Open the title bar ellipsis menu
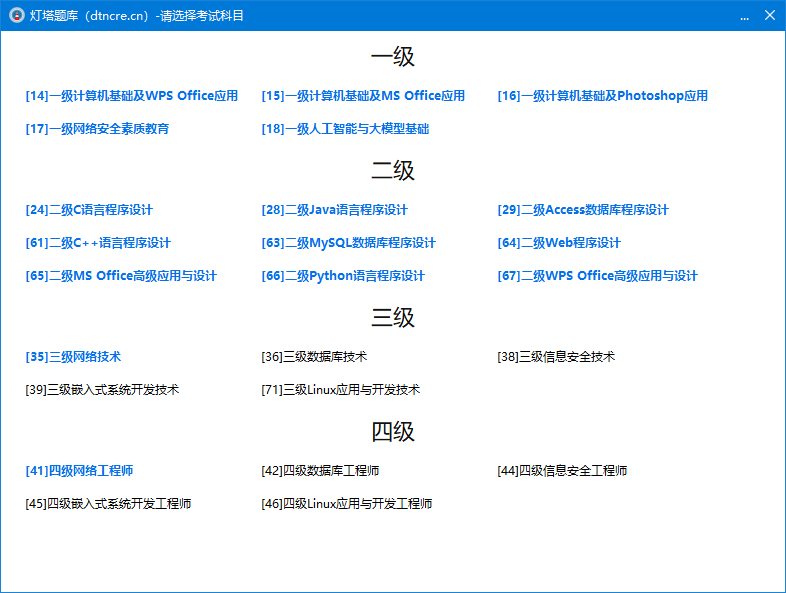This screenshot has width=786, height=593. coord(744,16)
